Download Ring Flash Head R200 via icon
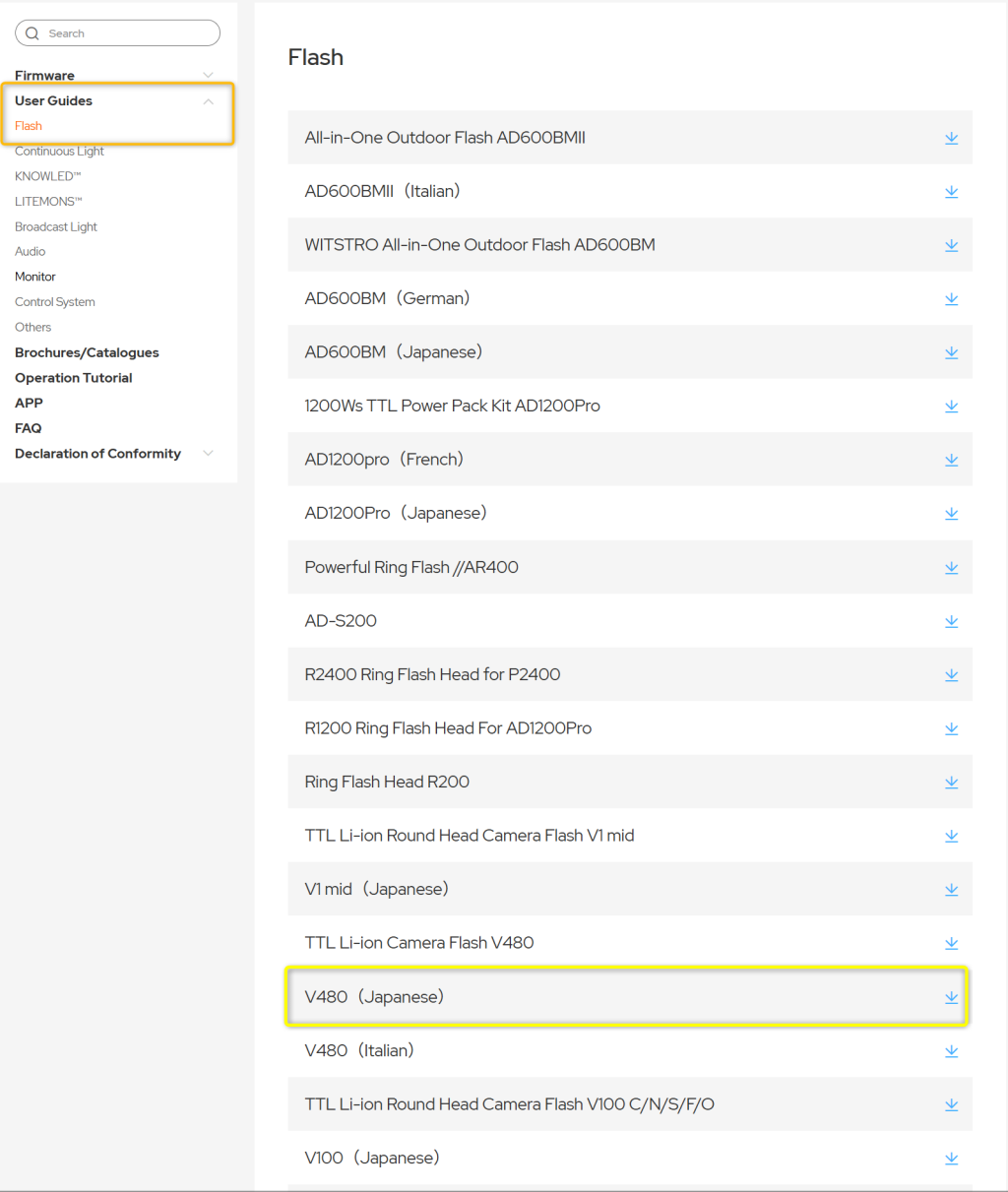Screen dimensions: 1008x1192 coord(951,783)
